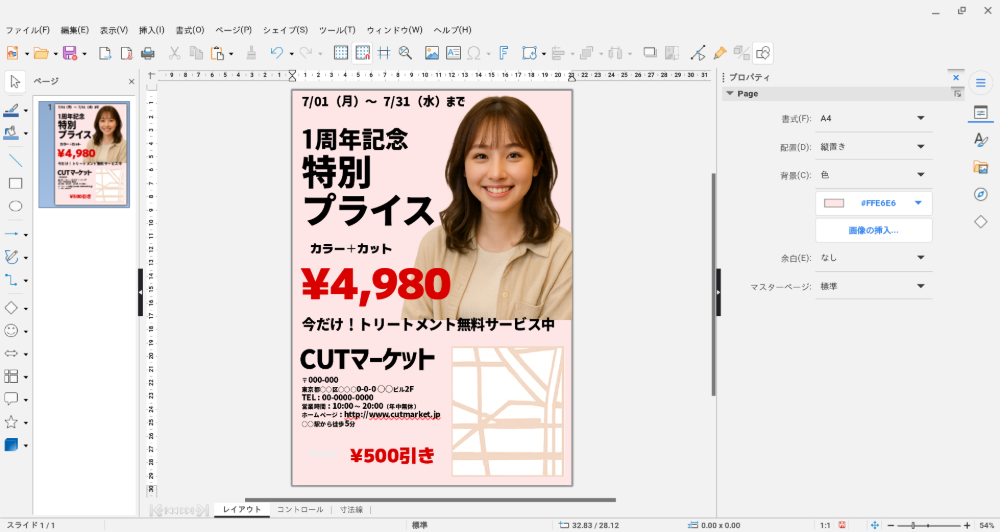Click the zoom slider in status bar

coord(929,526)
